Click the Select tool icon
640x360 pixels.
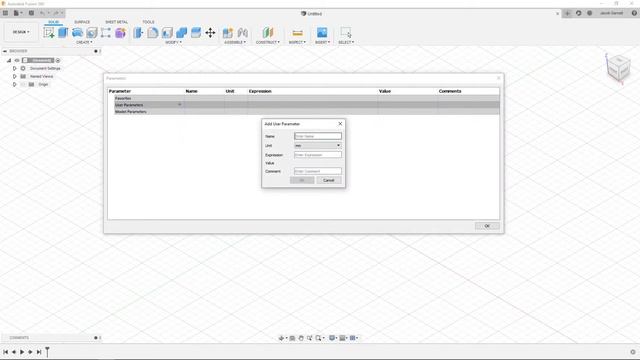(346, 33)
